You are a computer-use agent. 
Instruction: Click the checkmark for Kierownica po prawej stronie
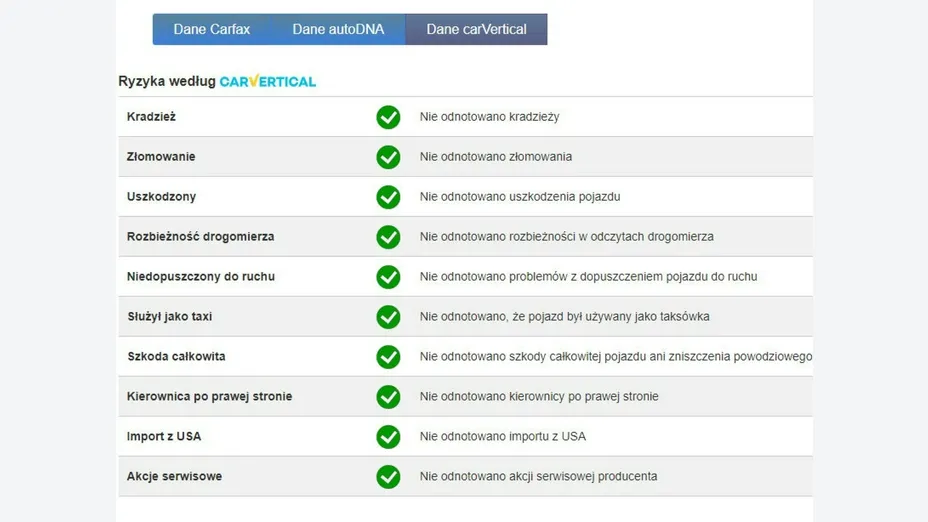(x=388, y=397)
